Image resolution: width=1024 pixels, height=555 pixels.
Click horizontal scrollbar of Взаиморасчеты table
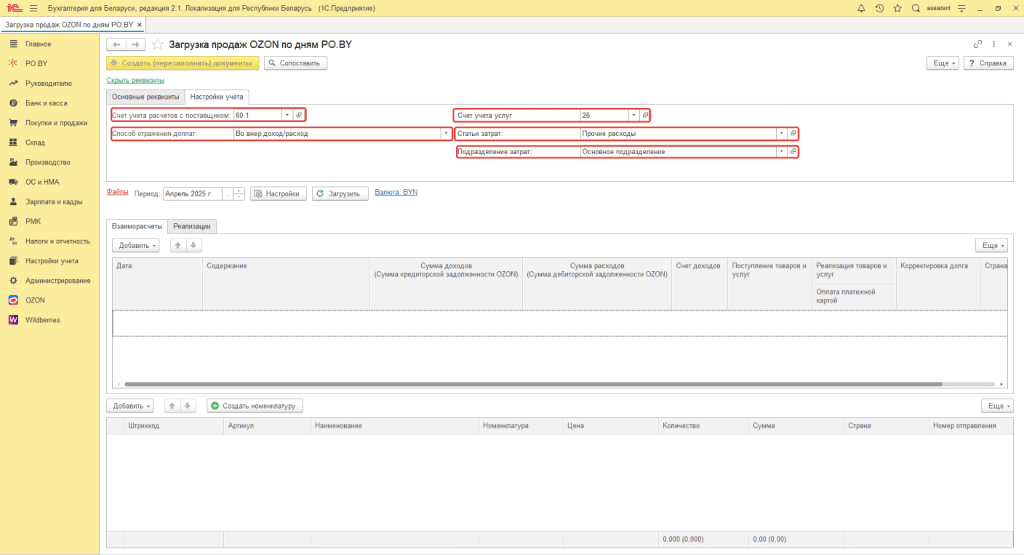tap(533, 385)
